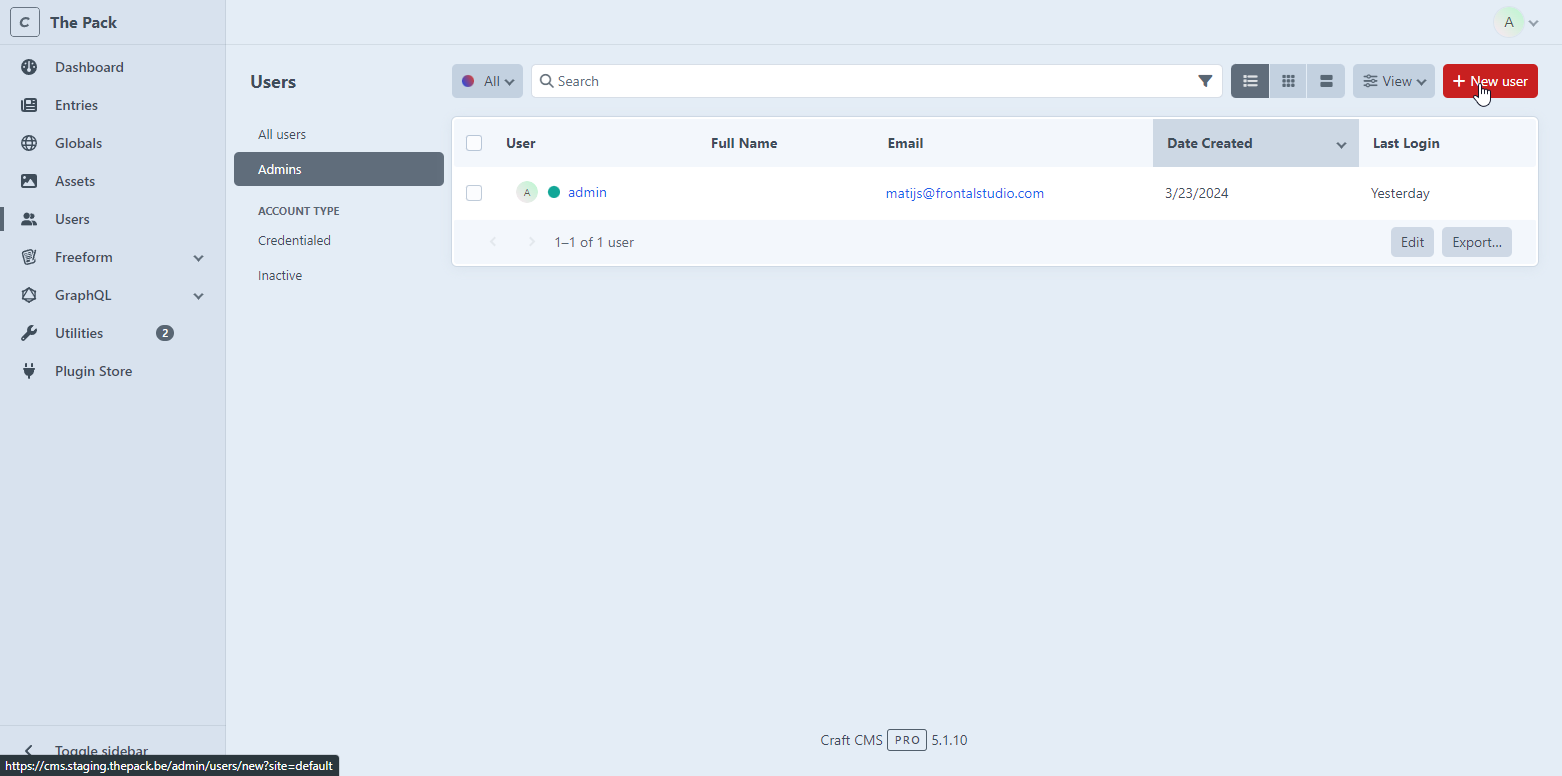Image resolution: width=1562 pixels, height=776 pixels.
Task: Open the search filter funnel icon
Action: point(1205,81)
